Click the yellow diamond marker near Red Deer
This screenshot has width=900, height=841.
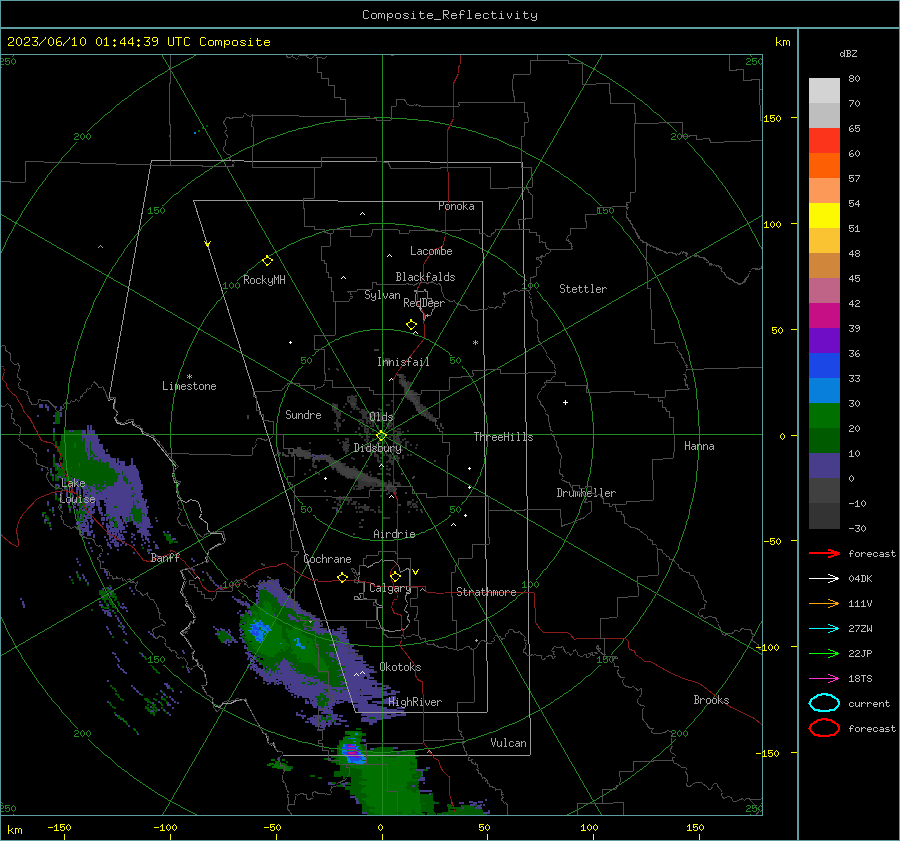coord(412,325)
